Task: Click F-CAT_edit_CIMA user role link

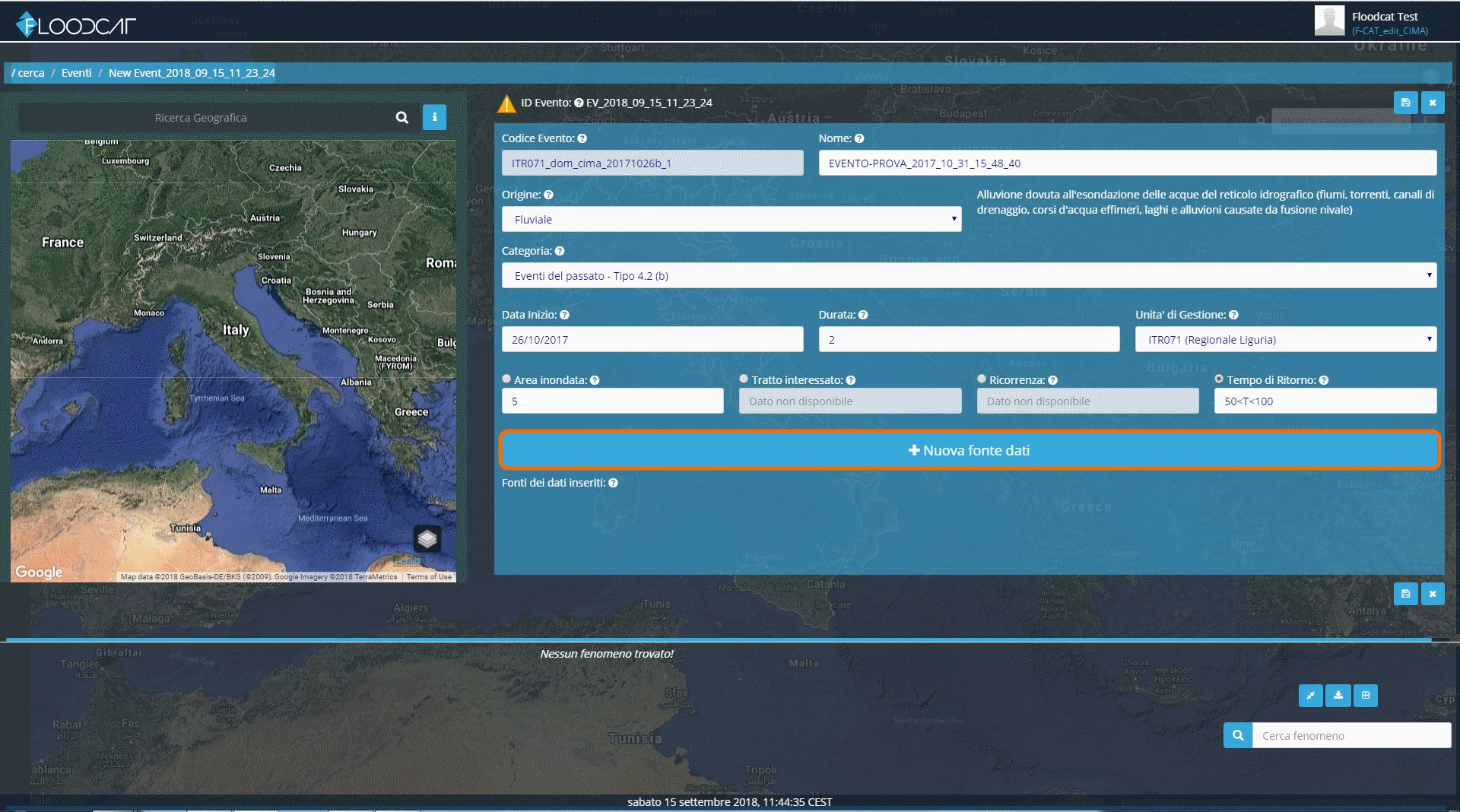Action: click(1389, 31)
